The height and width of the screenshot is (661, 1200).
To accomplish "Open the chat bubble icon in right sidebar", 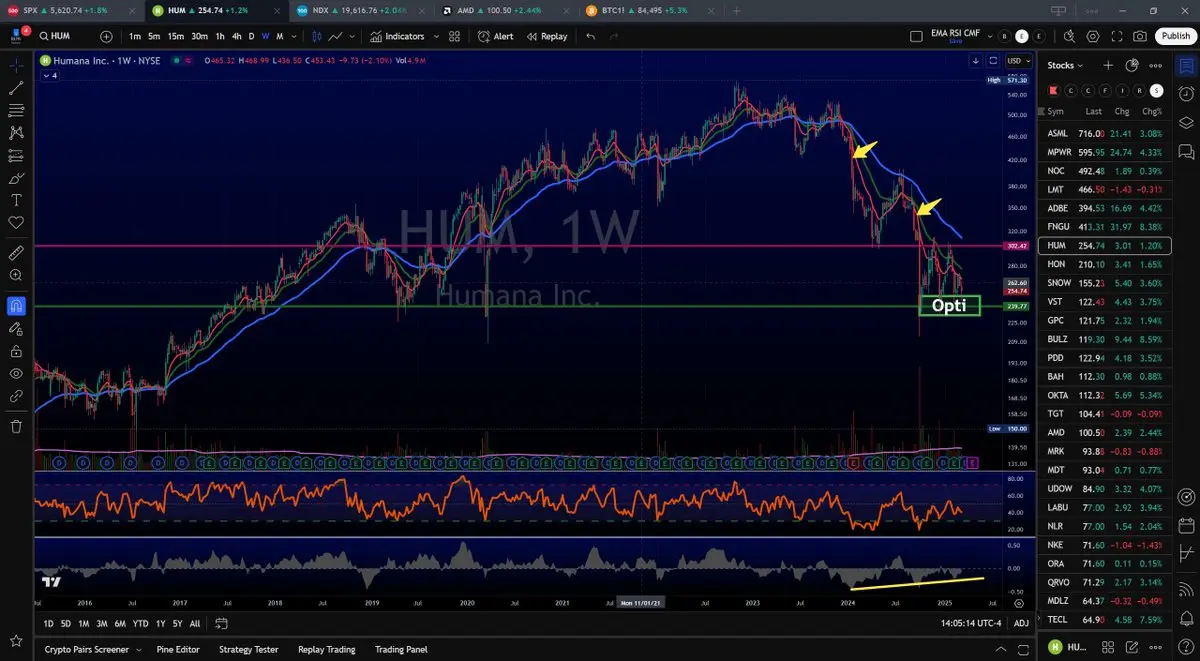I will click(x=1186, y=152).
